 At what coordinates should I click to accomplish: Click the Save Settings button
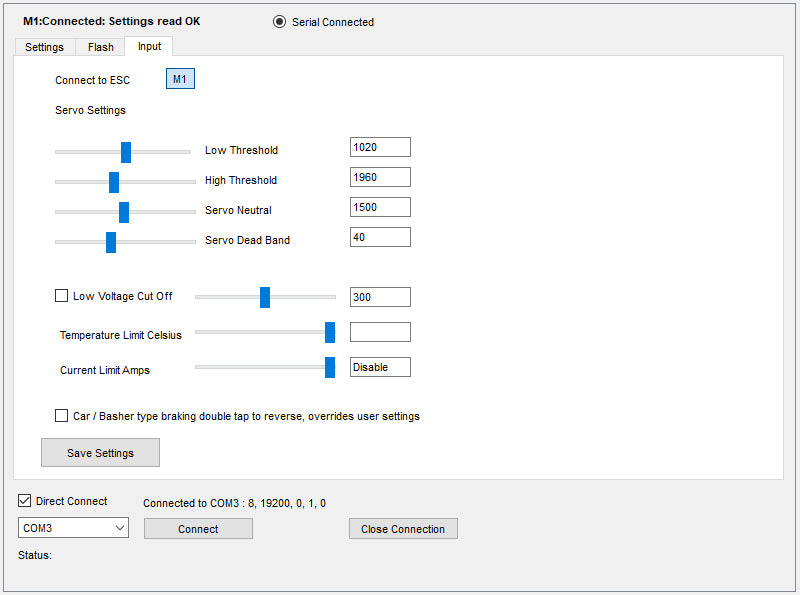[x=100, y=453]
